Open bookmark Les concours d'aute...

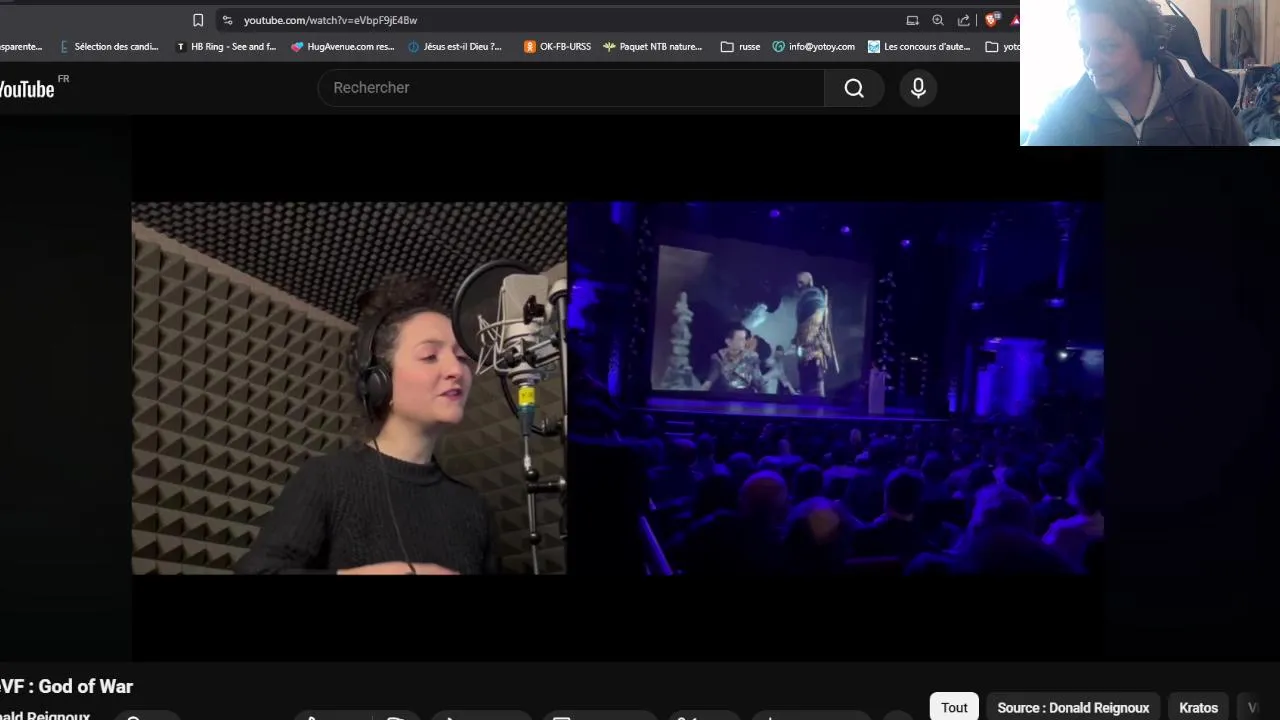click(919, 46)
